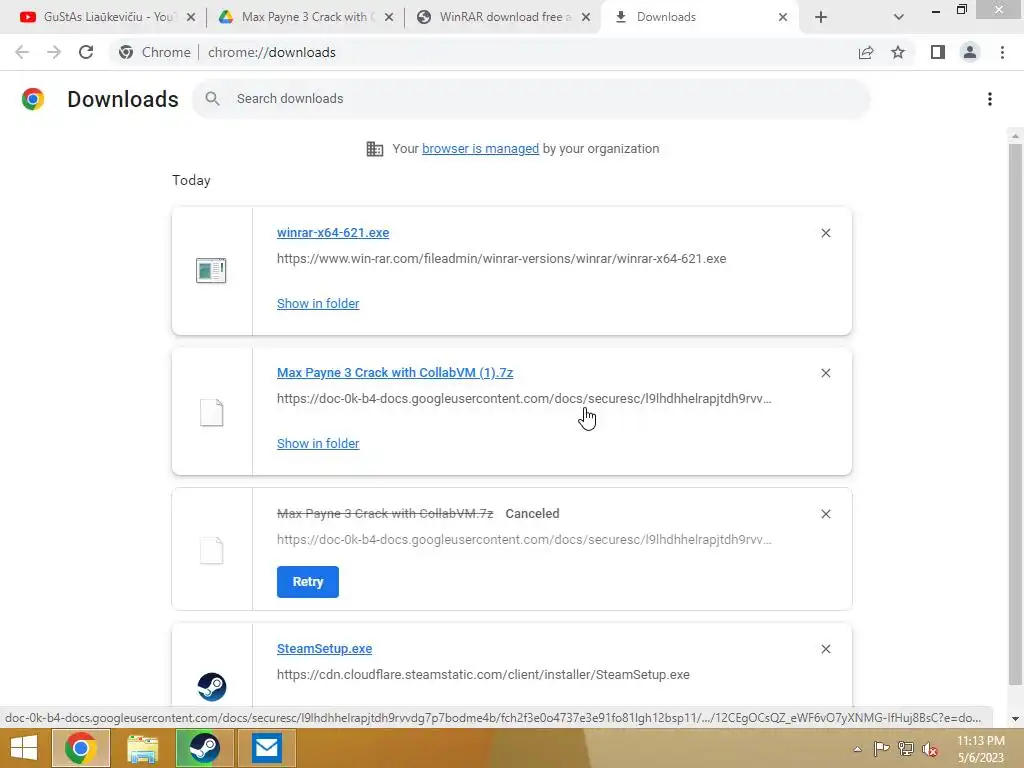
Task: Click the taskbar clock showing 11:13 PM
Action: (981, 749)
